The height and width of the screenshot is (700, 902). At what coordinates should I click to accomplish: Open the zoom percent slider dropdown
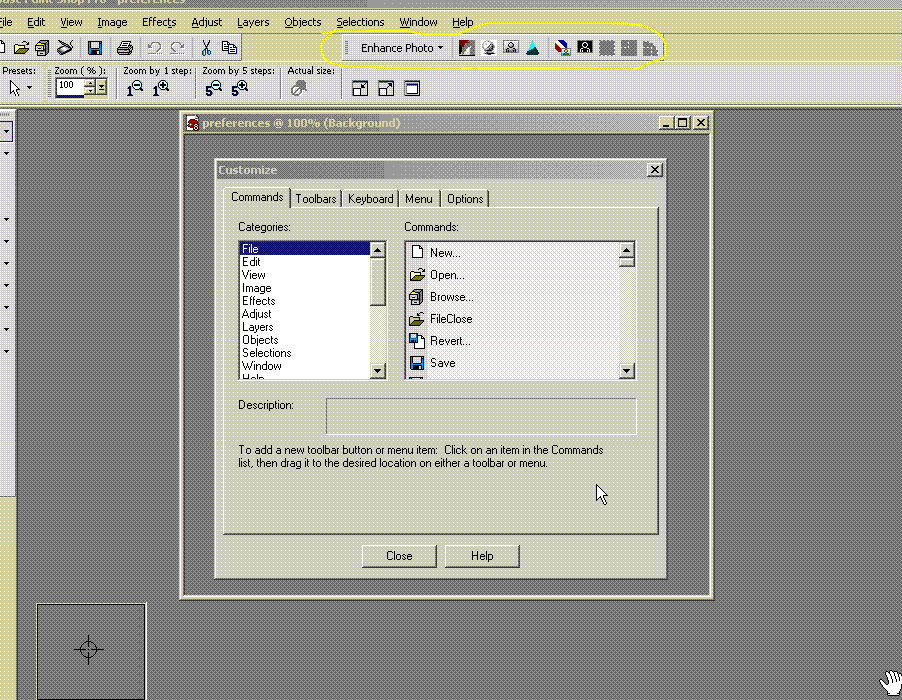[102, 87]
